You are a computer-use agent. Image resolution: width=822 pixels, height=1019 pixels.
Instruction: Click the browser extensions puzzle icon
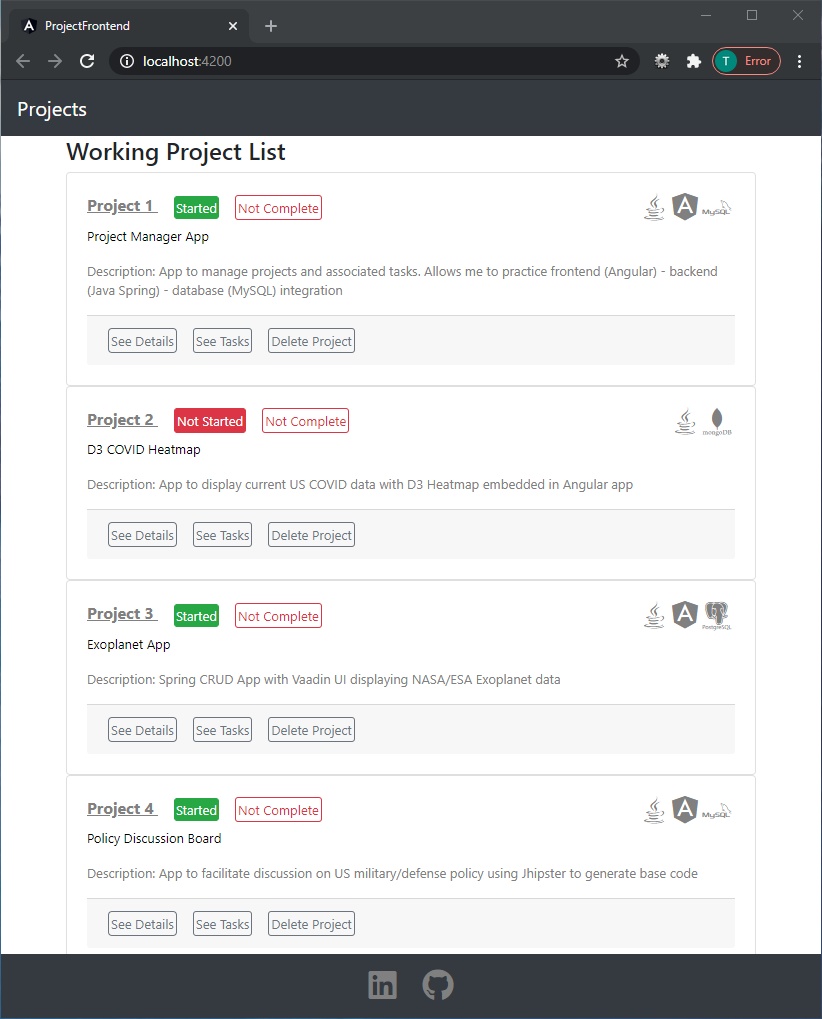pos(694,61)
